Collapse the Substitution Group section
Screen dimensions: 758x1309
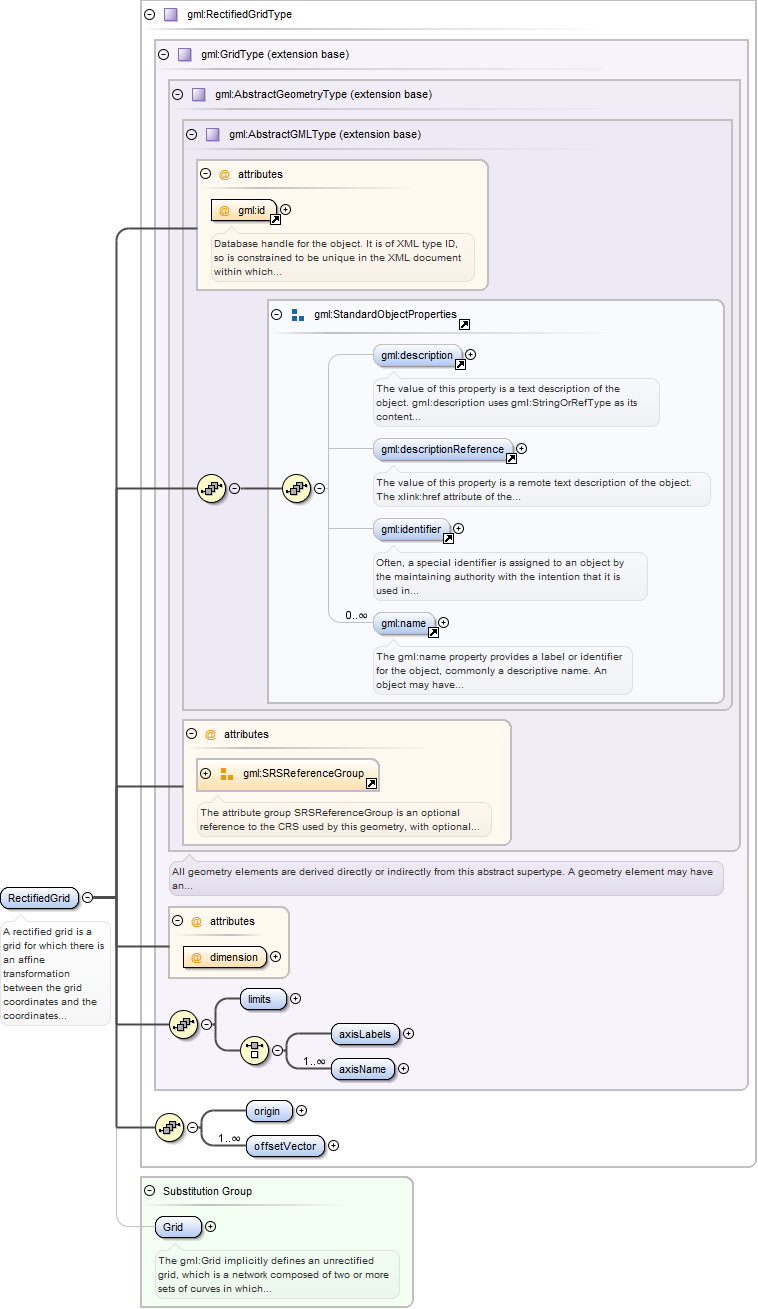coord(150,1191)
